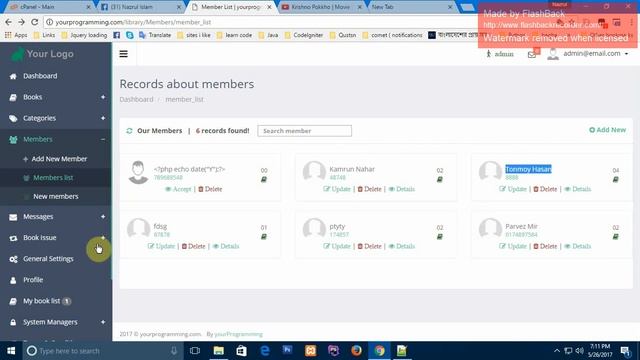The image size is (640, 360).
Task: Open XAMPP from the taskbar
Action: 311,351
